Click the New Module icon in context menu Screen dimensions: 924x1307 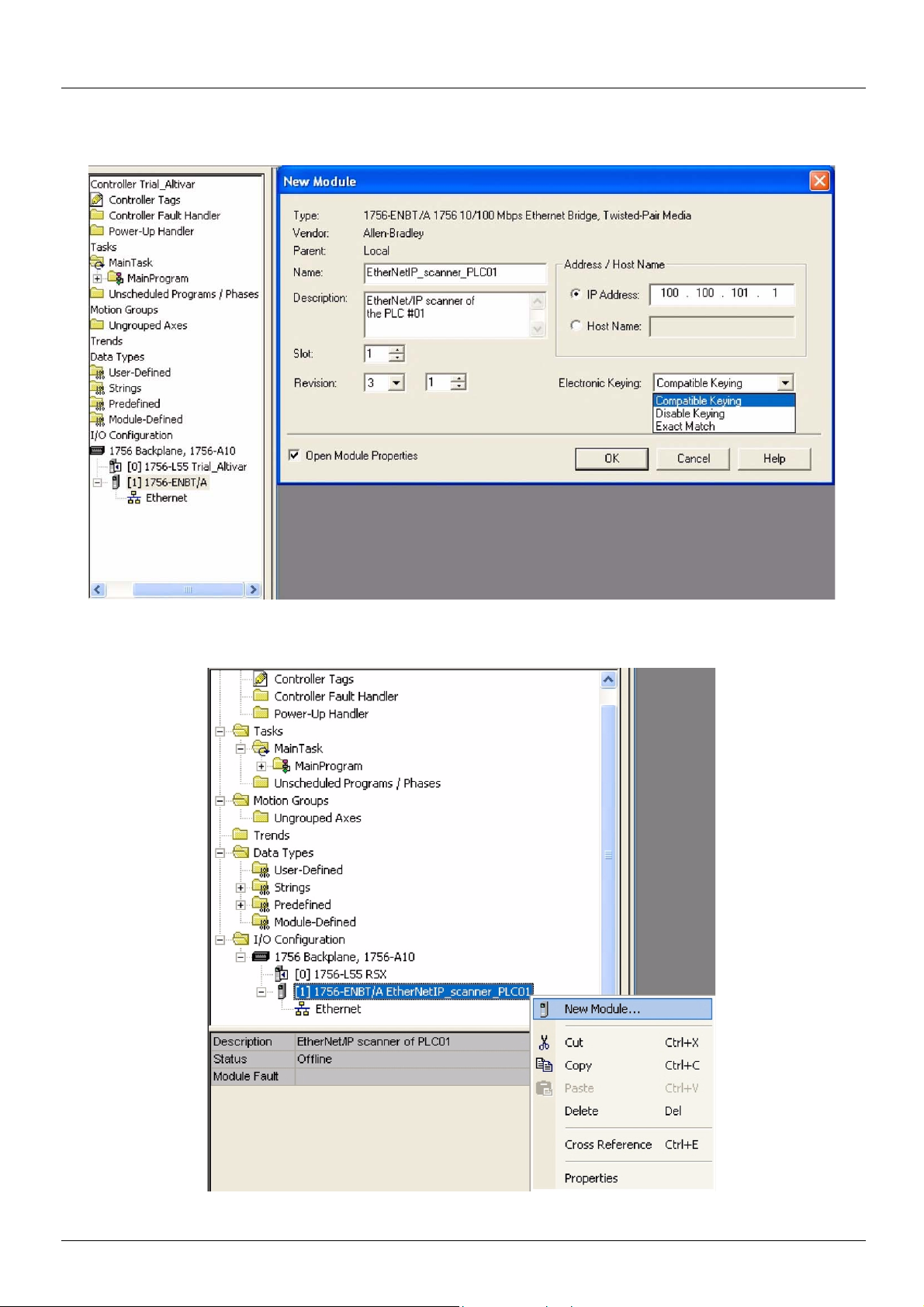544,1009
